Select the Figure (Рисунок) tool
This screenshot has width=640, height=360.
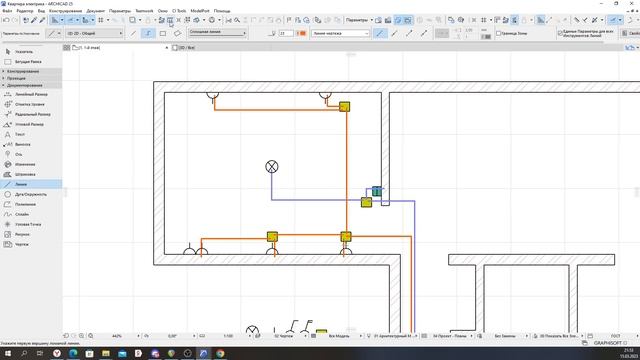coord(31,234)
